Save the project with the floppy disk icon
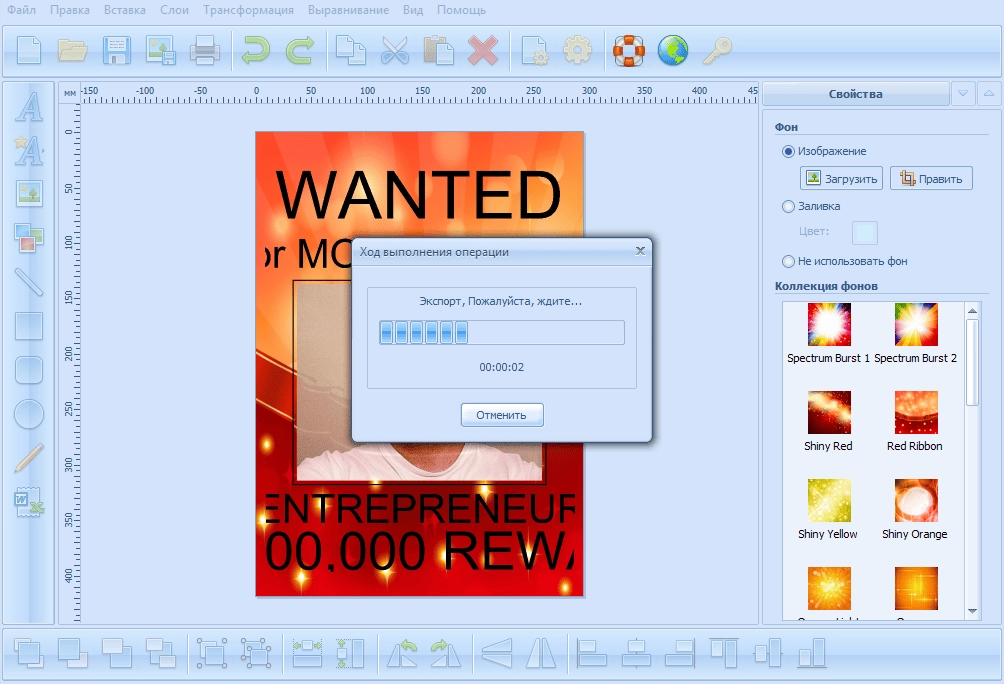Screen dimensions: 1004x684 (x=117, y=51)
